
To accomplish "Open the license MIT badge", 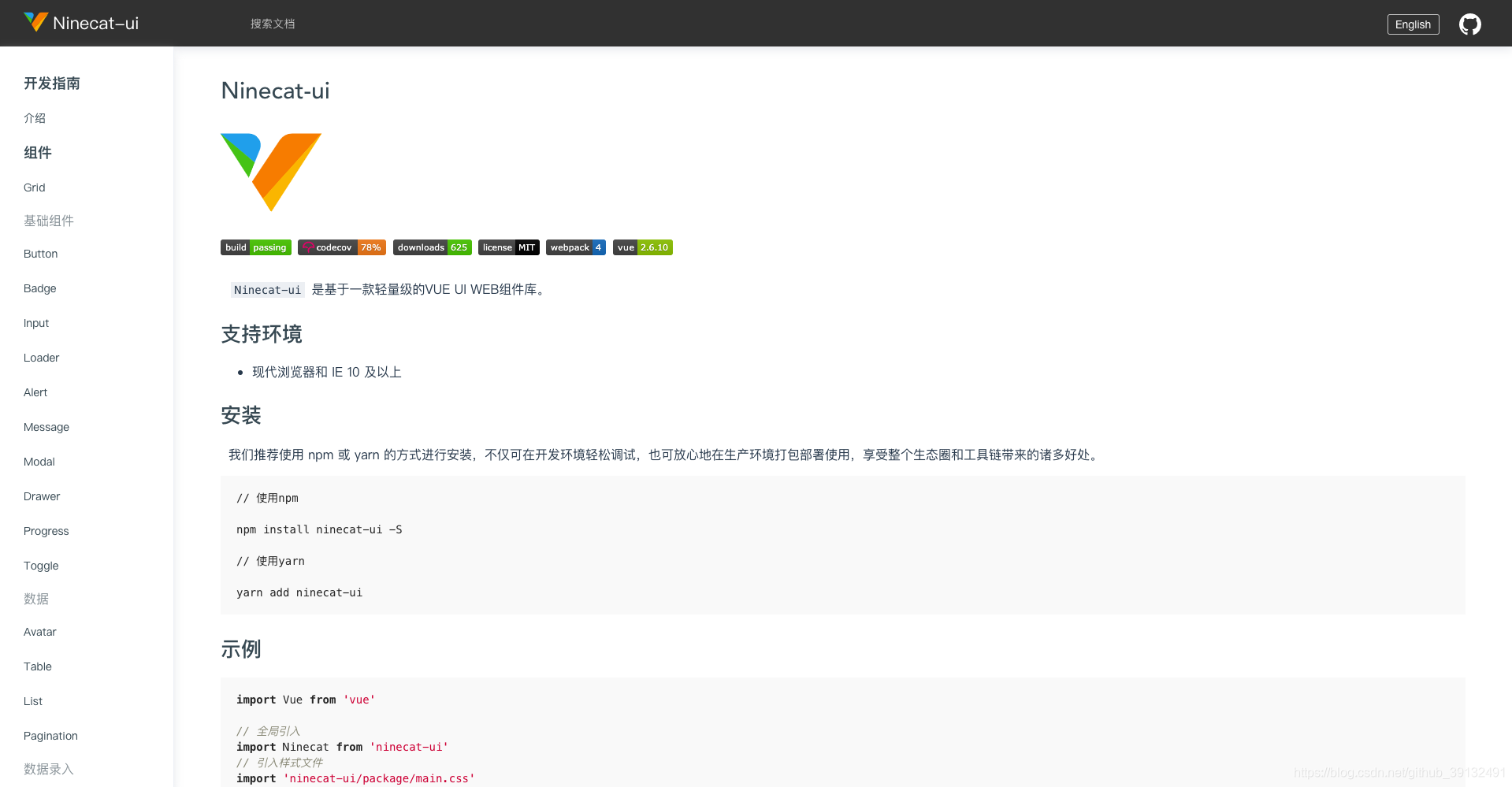I will (x=509, y=247).
